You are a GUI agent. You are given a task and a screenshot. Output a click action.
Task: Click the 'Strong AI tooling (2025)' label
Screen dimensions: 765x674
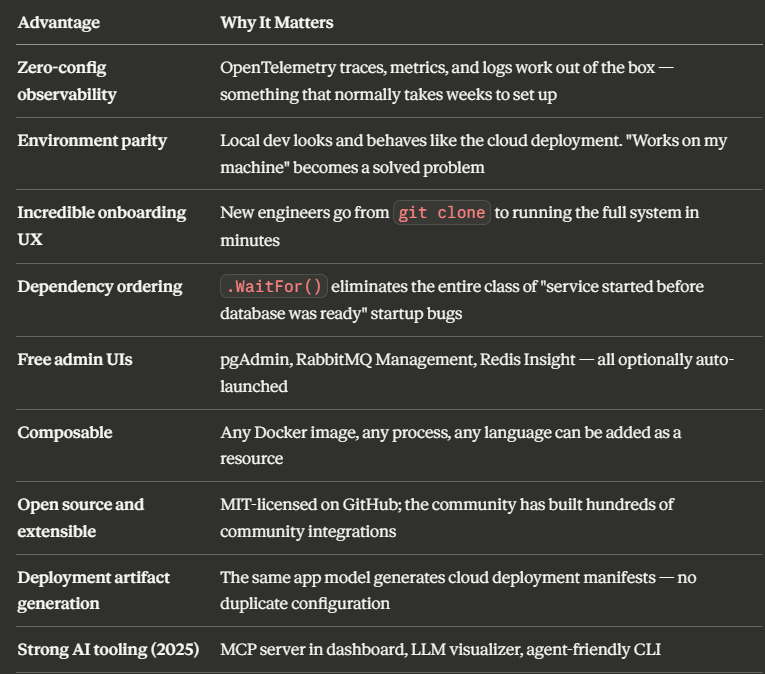(108, 650)
